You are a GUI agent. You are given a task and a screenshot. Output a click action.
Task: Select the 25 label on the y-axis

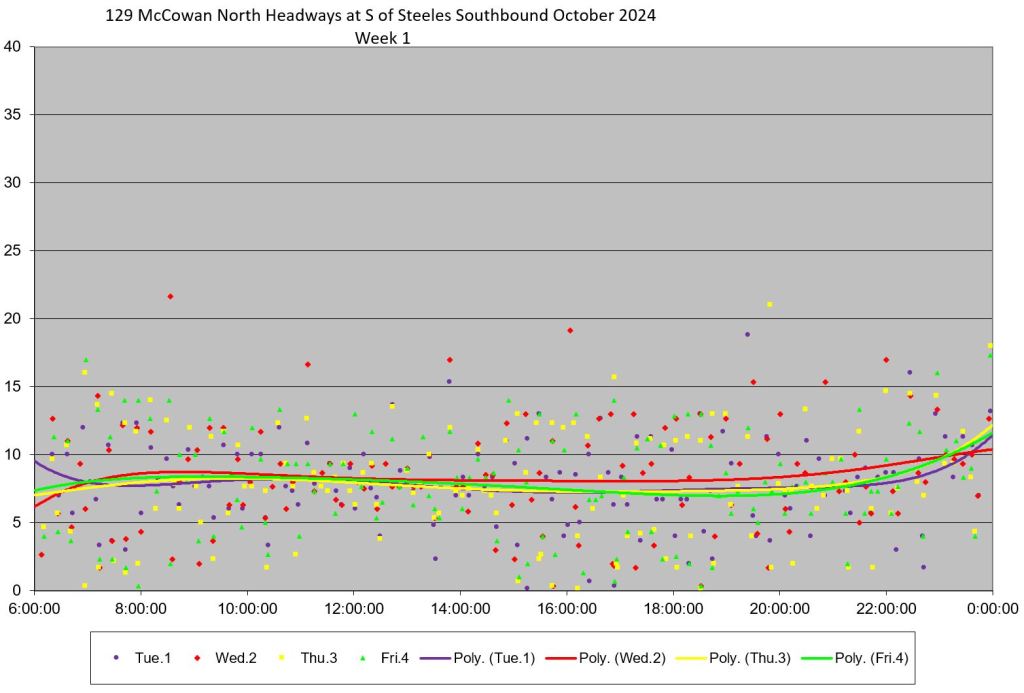pos(13,250)
